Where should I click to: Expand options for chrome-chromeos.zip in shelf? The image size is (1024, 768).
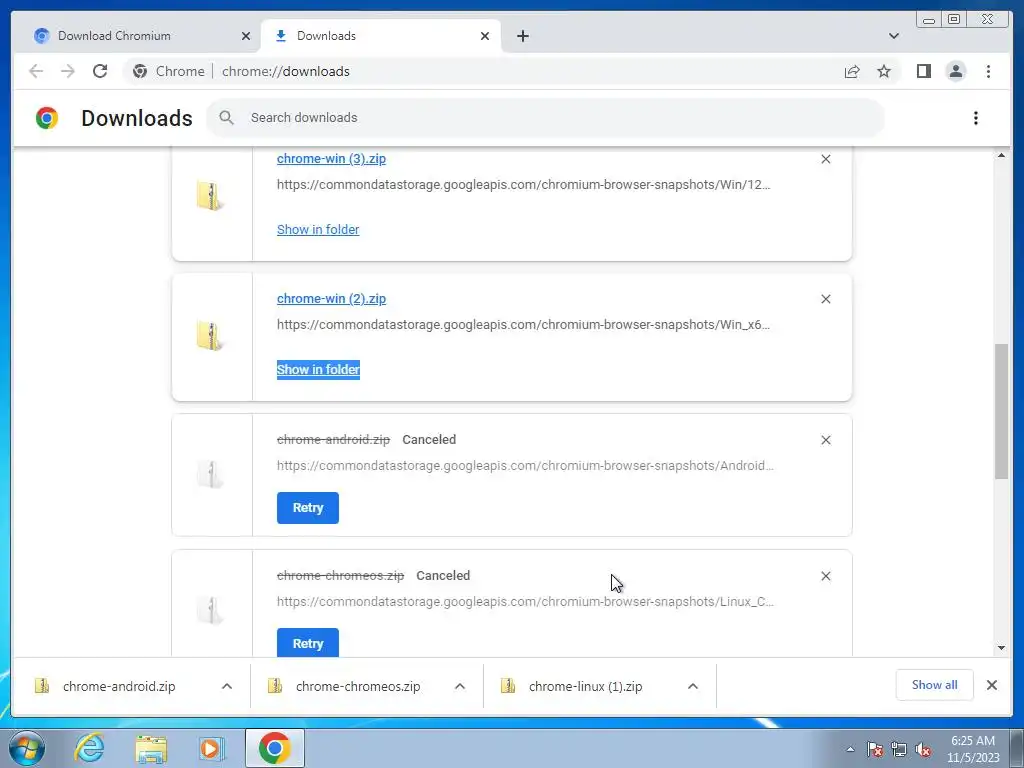pyautogui.click(x=460, y=686)
